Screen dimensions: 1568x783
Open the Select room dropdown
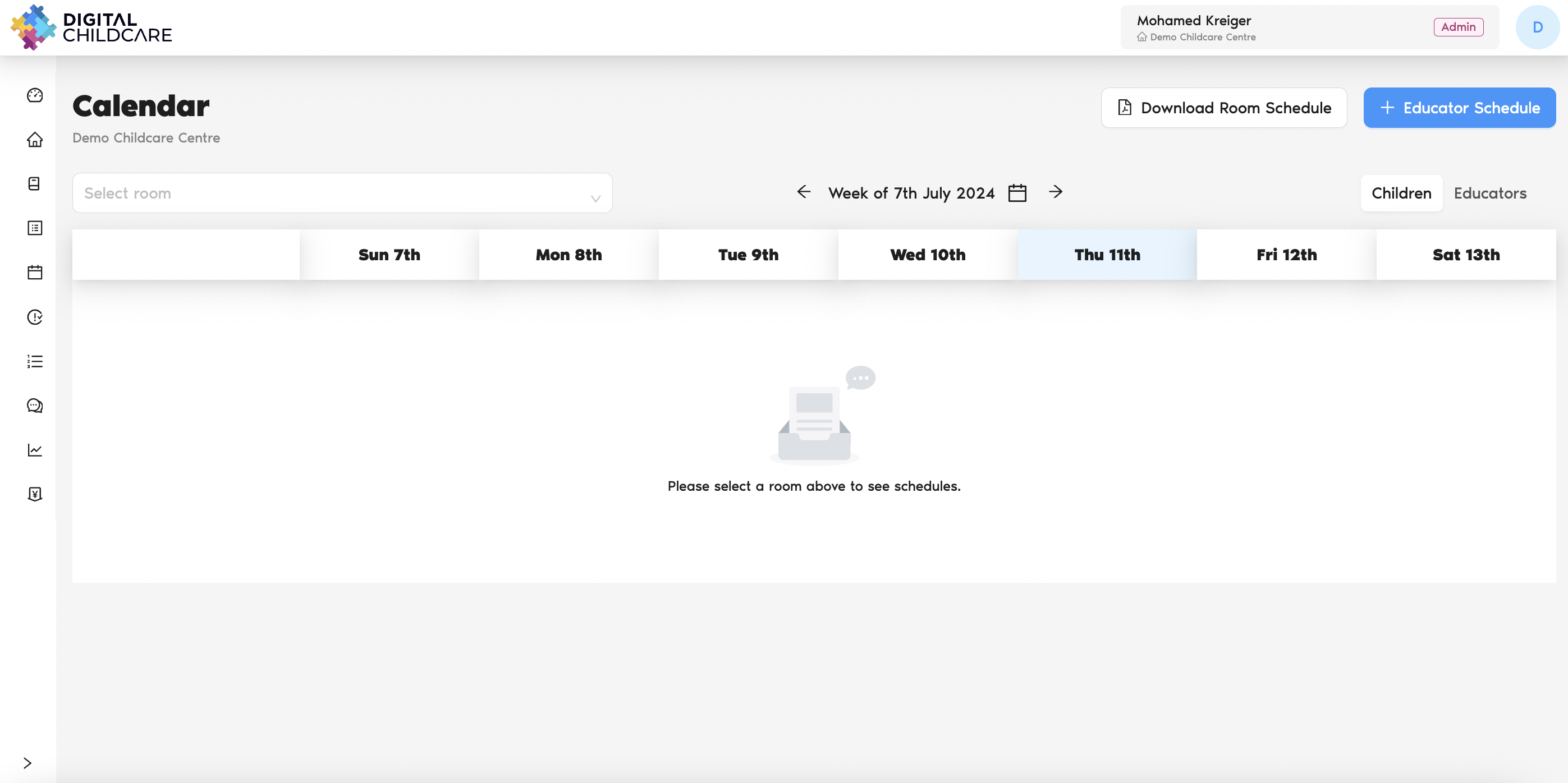(342, 193)
